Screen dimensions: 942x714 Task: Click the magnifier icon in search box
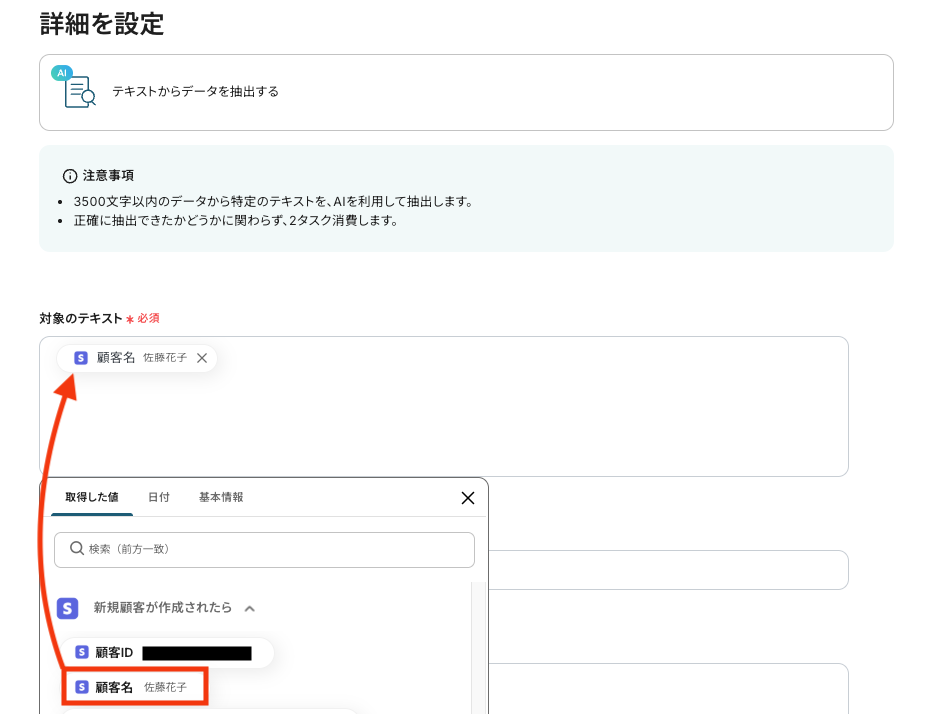click(x=76, y=548)
